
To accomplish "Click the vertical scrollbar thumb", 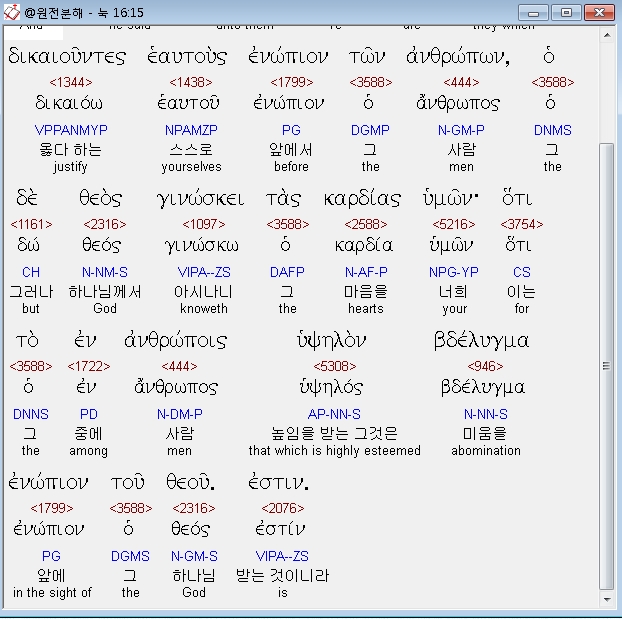I will 607,366.
